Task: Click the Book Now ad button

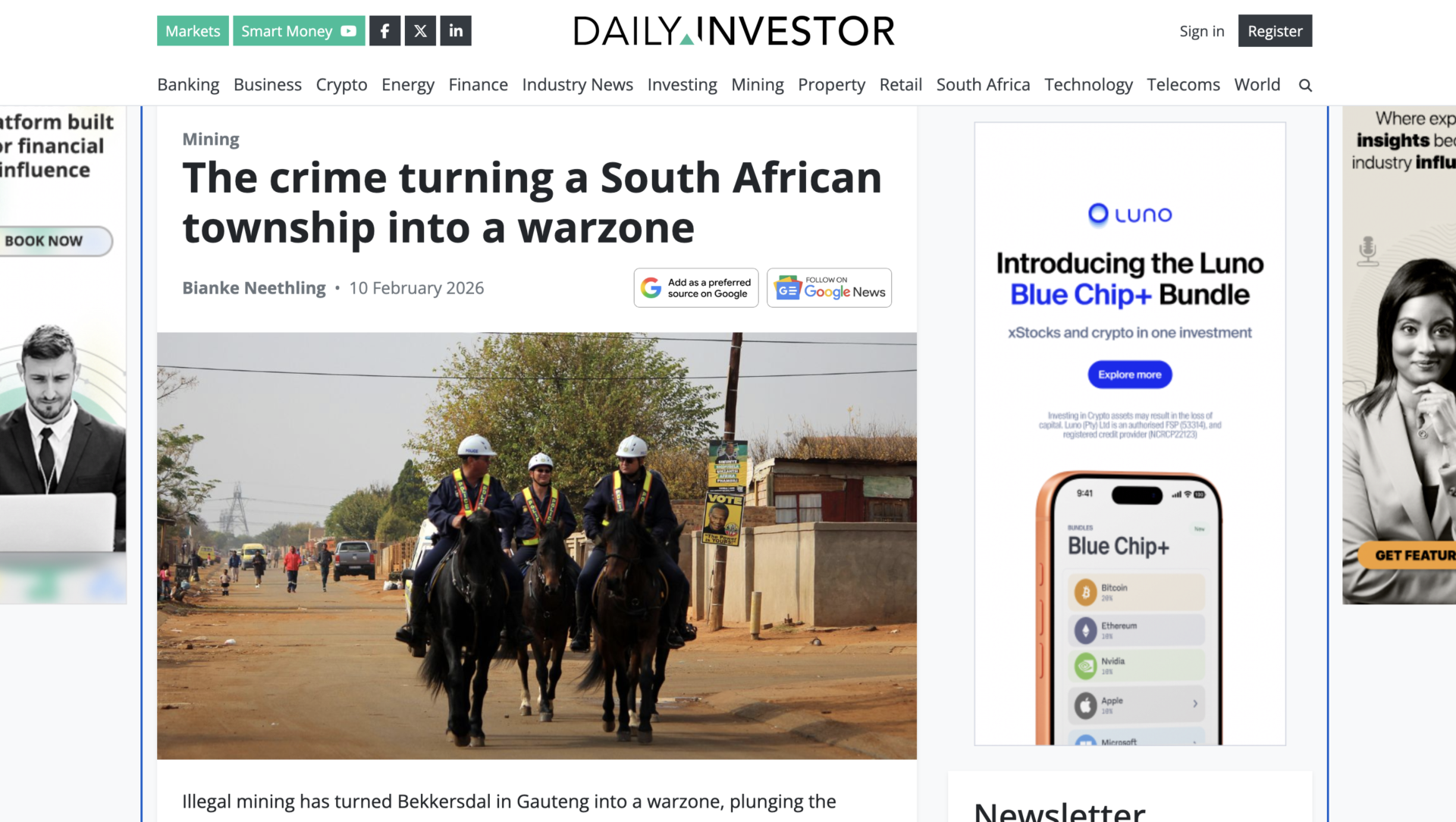Action: click(x=45, y=241)
